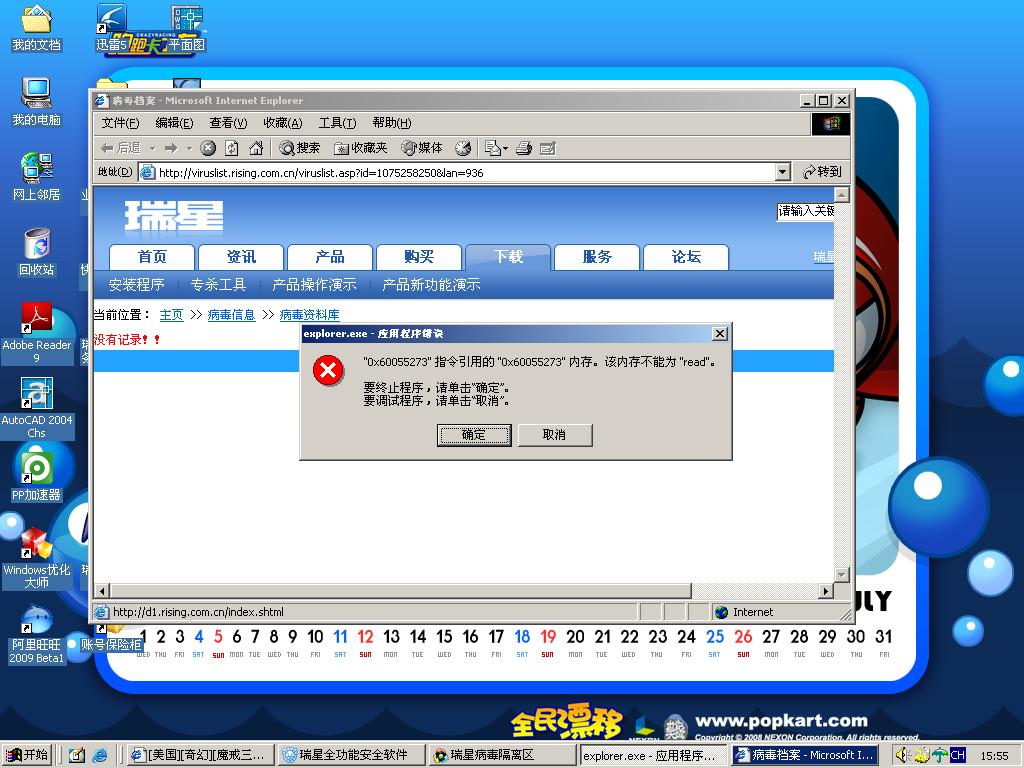Open the 查看(V) menu
This screenshot has width=1024, height=768.
228,123
